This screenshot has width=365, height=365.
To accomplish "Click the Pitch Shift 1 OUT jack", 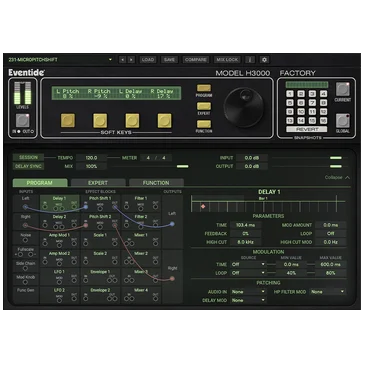I will (115, 207).
